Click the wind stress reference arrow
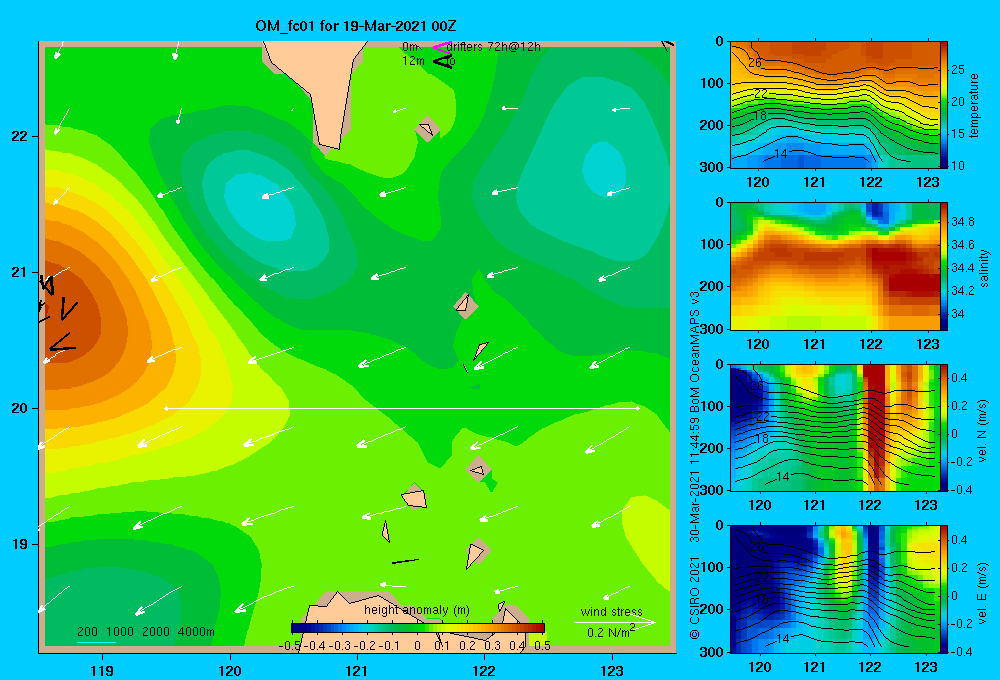The height and width of the screenshot is (680, 1000). [614, 622]
